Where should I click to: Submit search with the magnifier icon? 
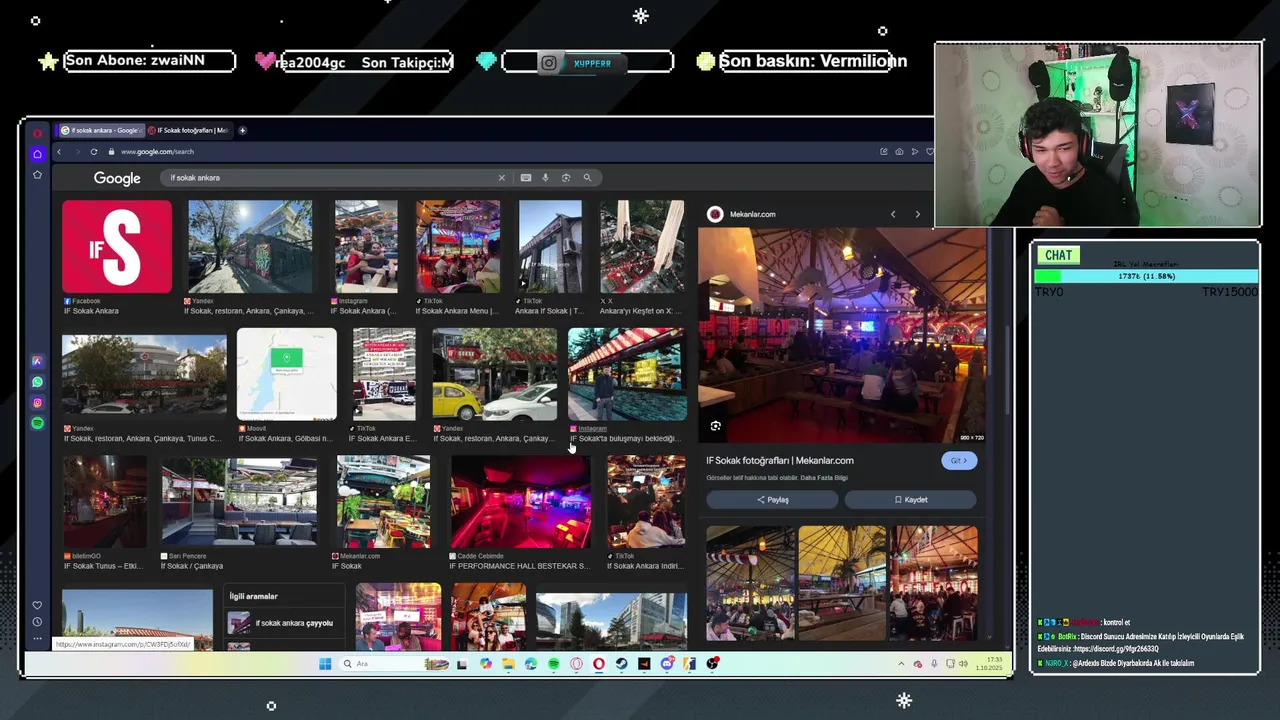587,178
